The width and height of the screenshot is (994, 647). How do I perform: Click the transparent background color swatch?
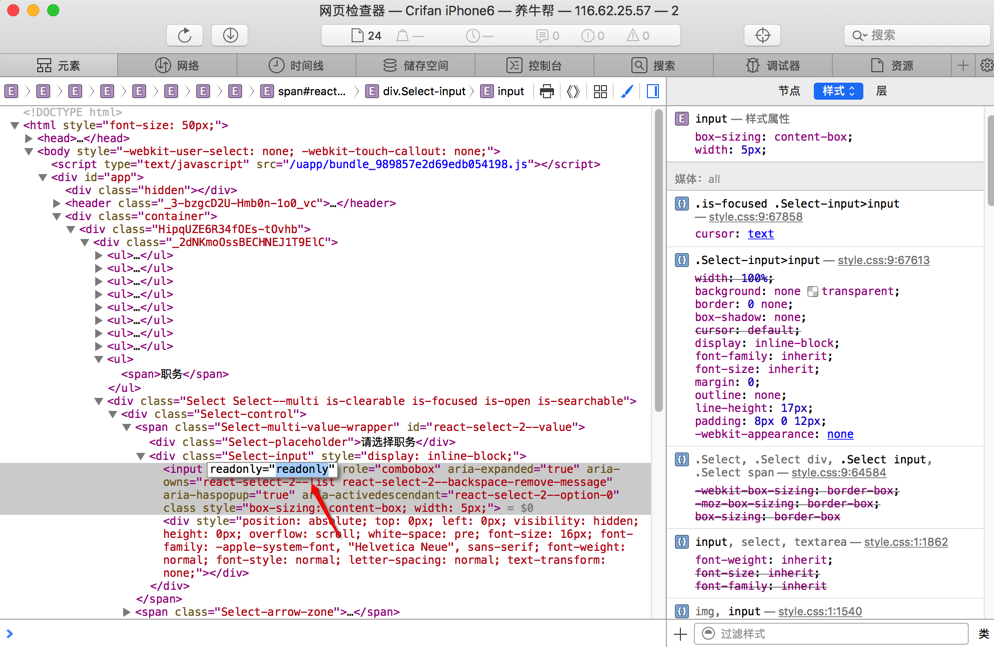[x=812, y=291]
